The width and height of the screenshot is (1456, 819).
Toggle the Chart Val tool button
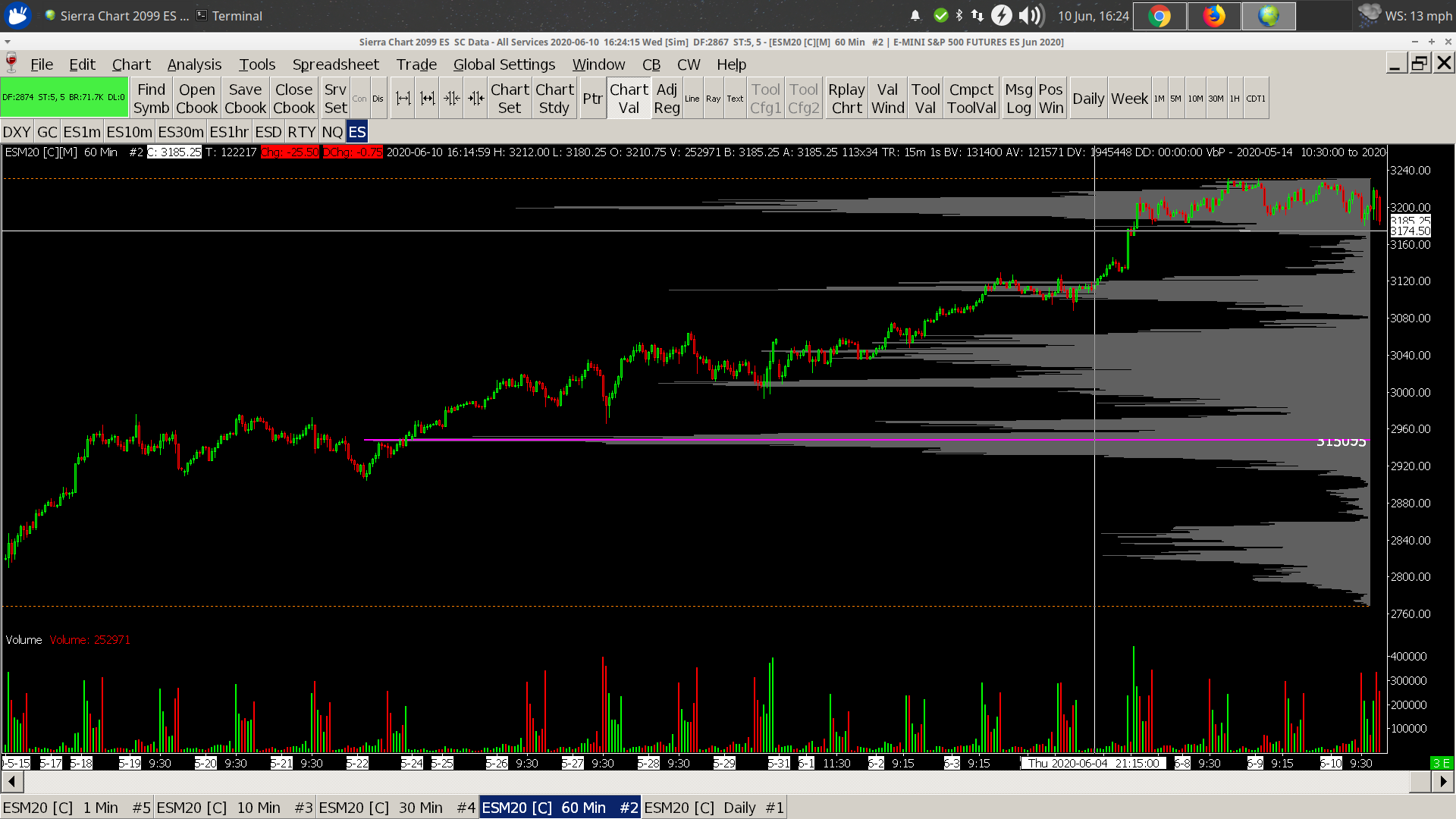click(x=629, y=99)
